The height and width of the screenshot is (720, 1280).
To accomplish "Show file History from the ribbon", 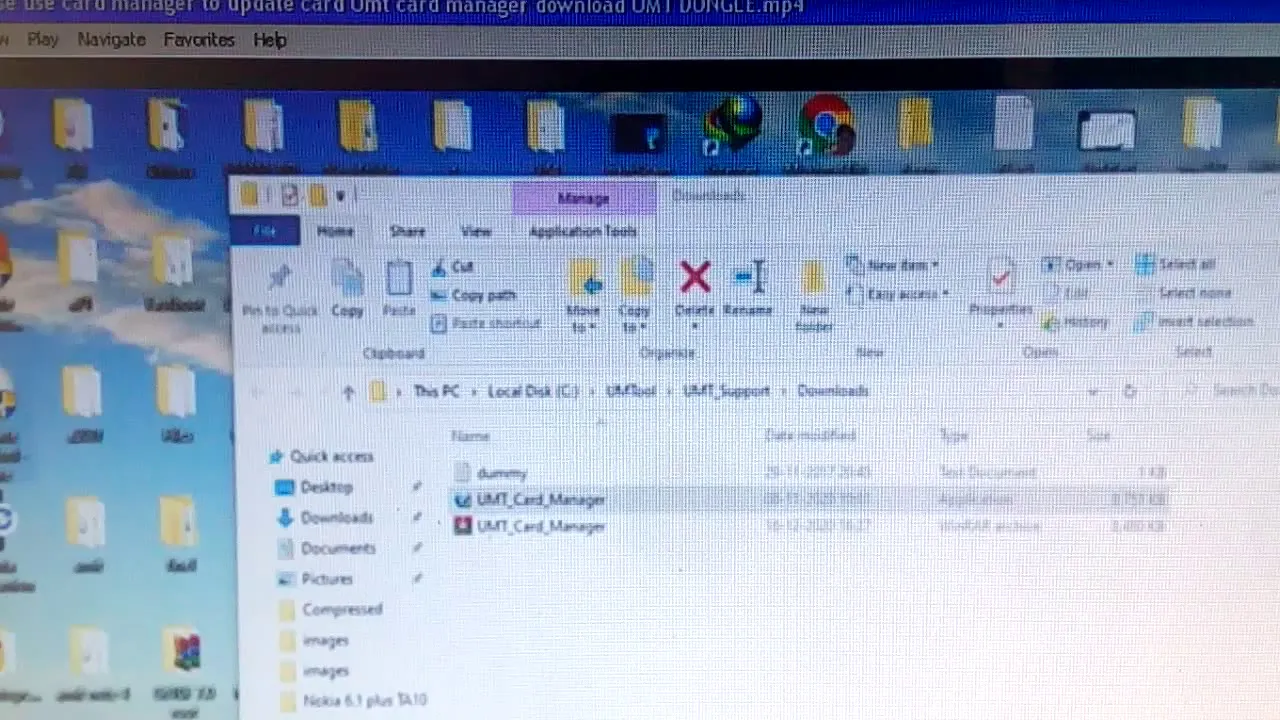I will point(1076,322).
